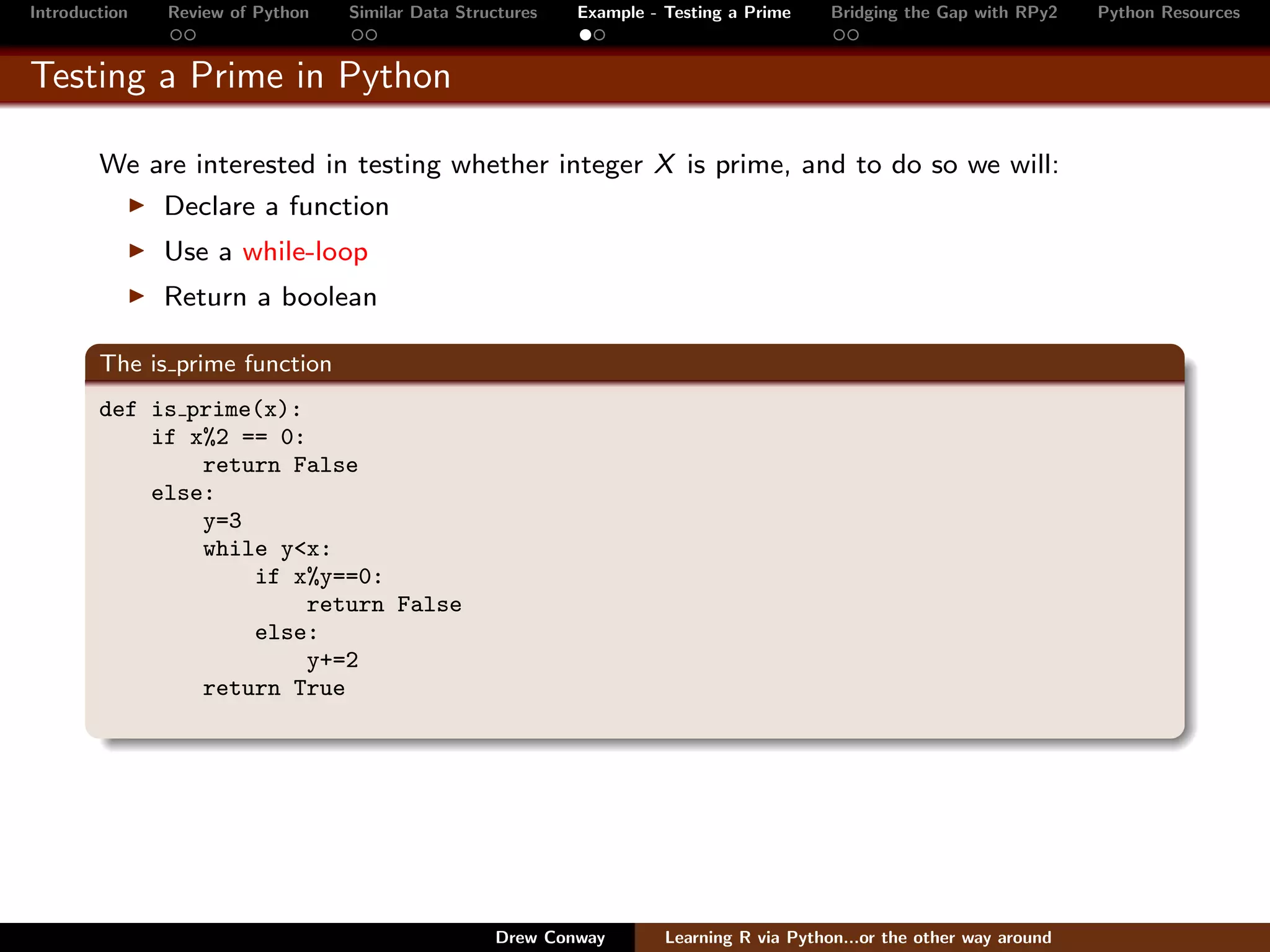This screenshot has width=1270, height=952.
Task: Click empty dot under Example - Testing a Prime
Action: [599, 35]
